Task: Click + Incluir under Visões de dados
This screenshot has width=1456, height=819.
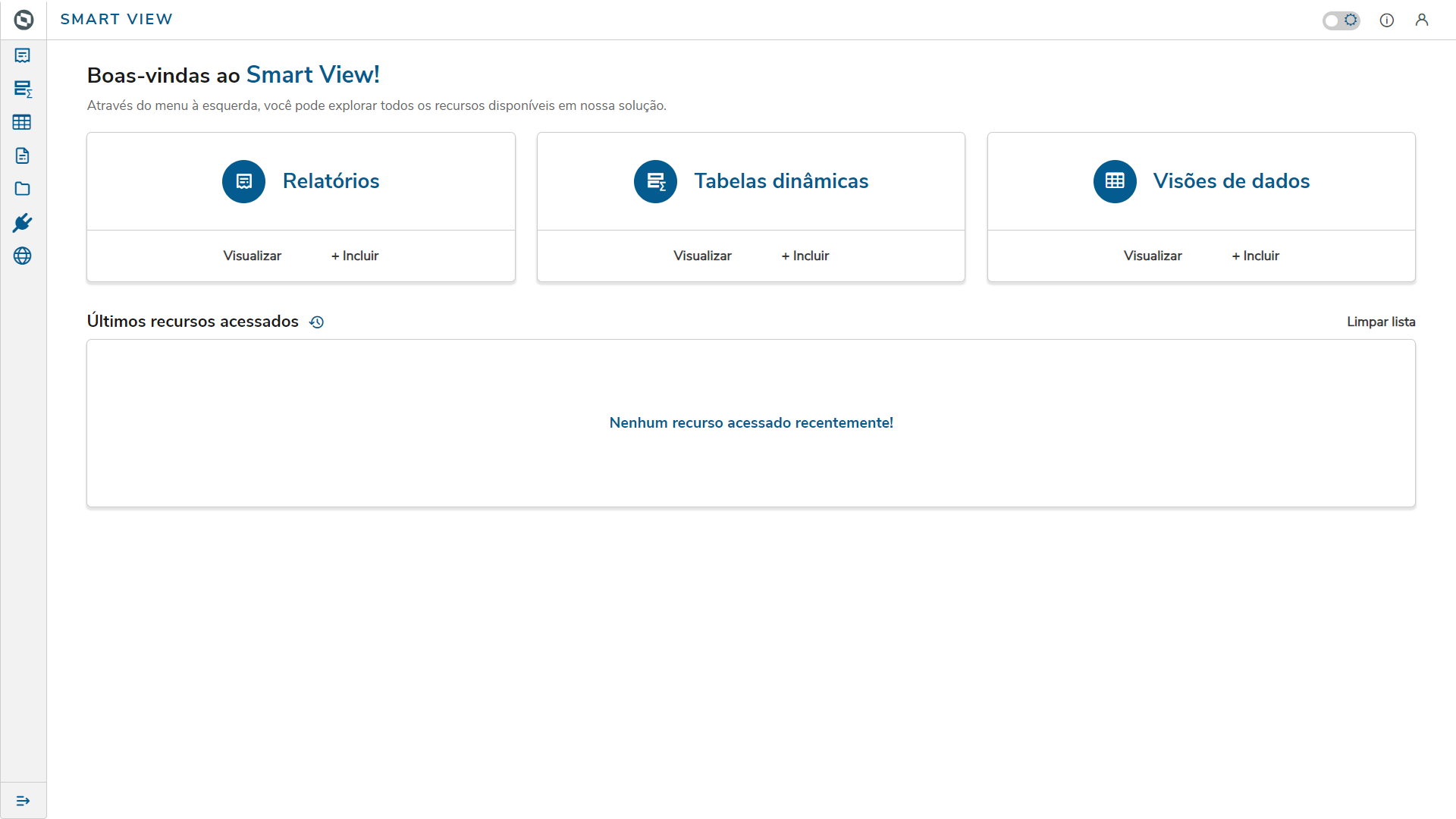Action: pos(1256,256)
